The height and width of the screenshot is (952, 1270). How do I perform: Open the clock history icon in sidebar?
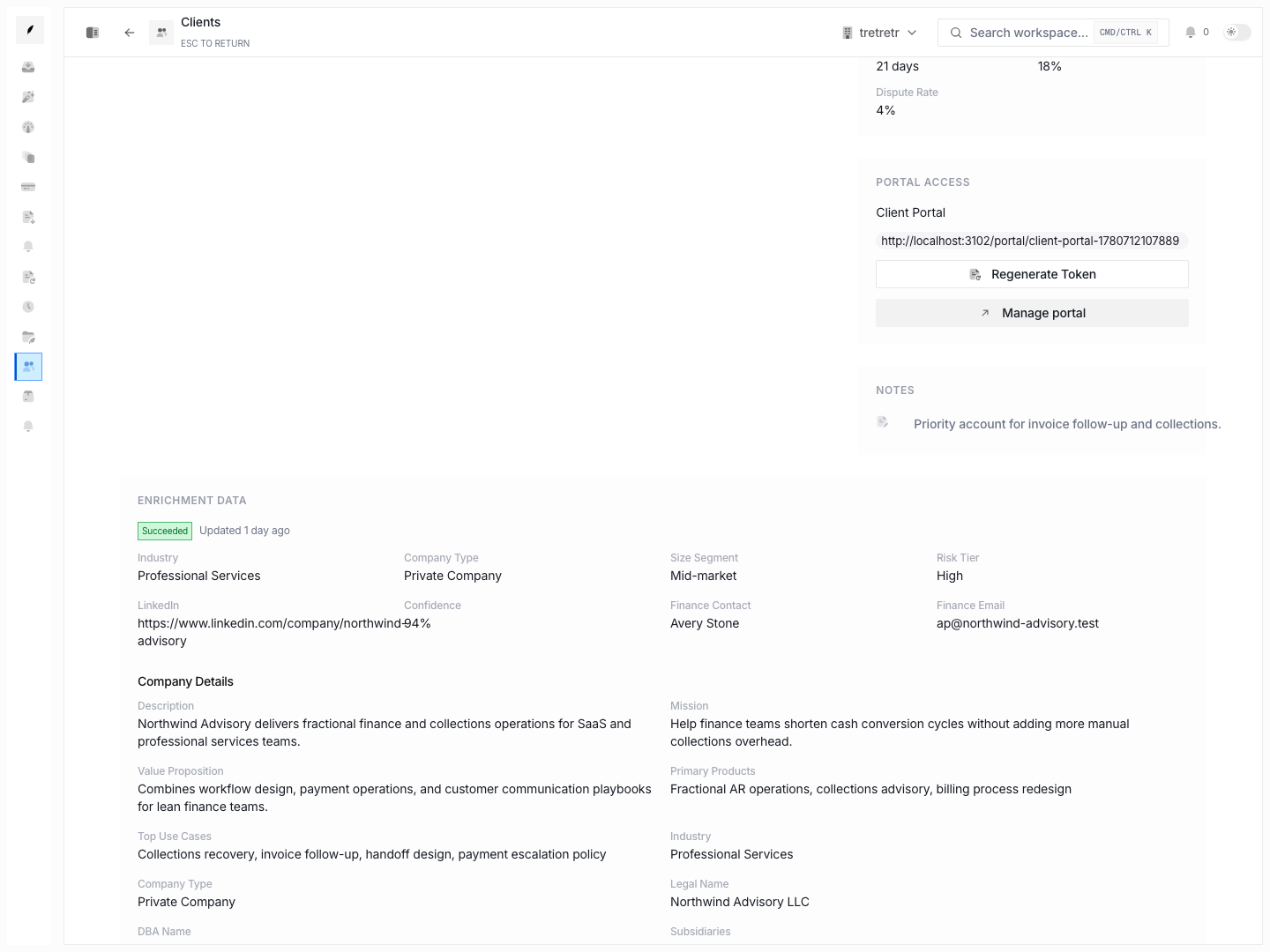[28, 307]
